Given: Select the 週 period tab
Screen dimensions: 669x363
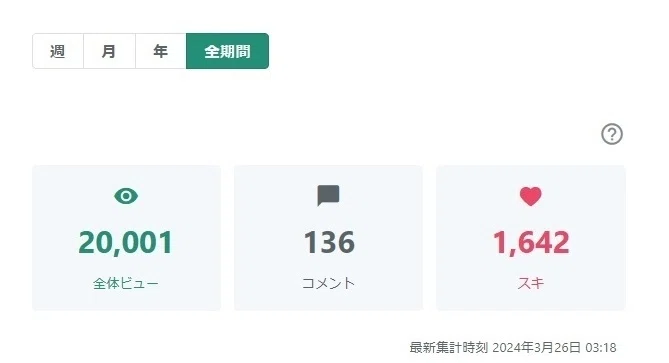Looking at the screenshot, I should click(x=58, y=51).
